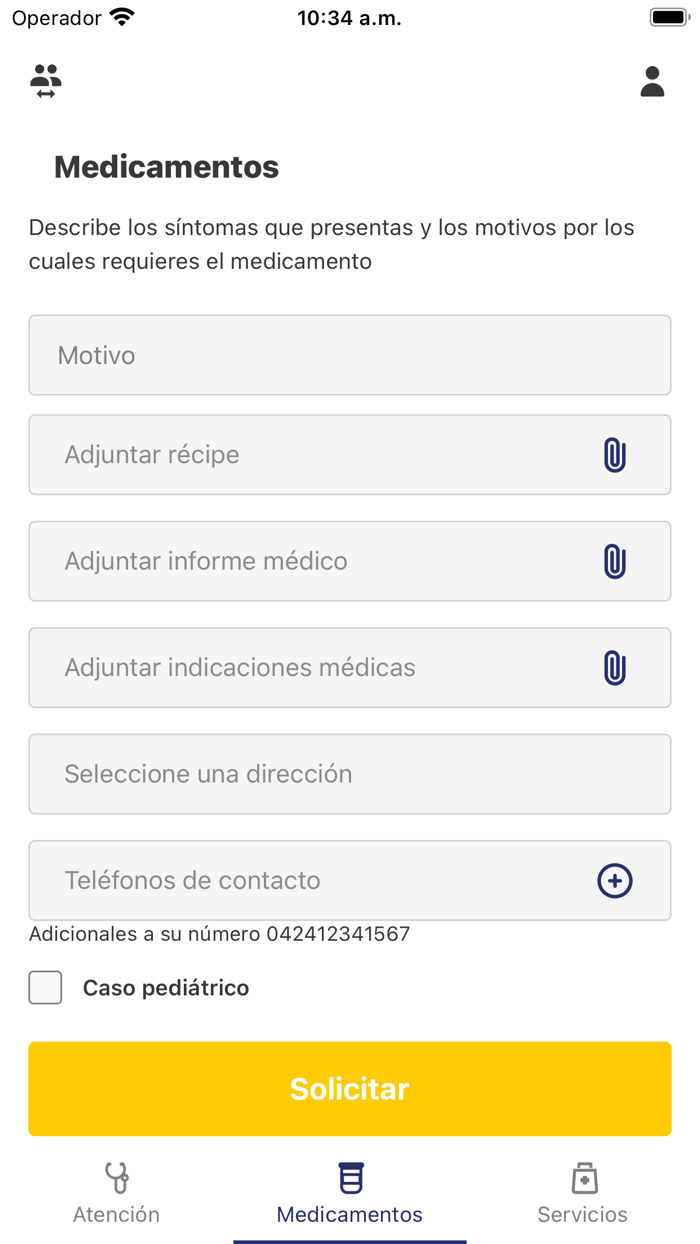Go to the Servicios tab
Viewport: 700px width, 1244px height.
(582, 1192)
